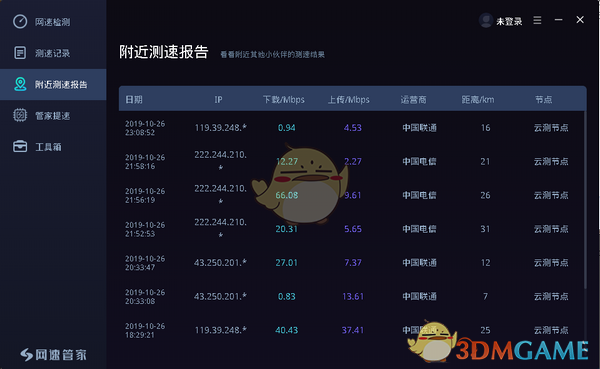Click the 上传/Mbps column header
The image size is (600, 369).
click(x=349, y=100)
